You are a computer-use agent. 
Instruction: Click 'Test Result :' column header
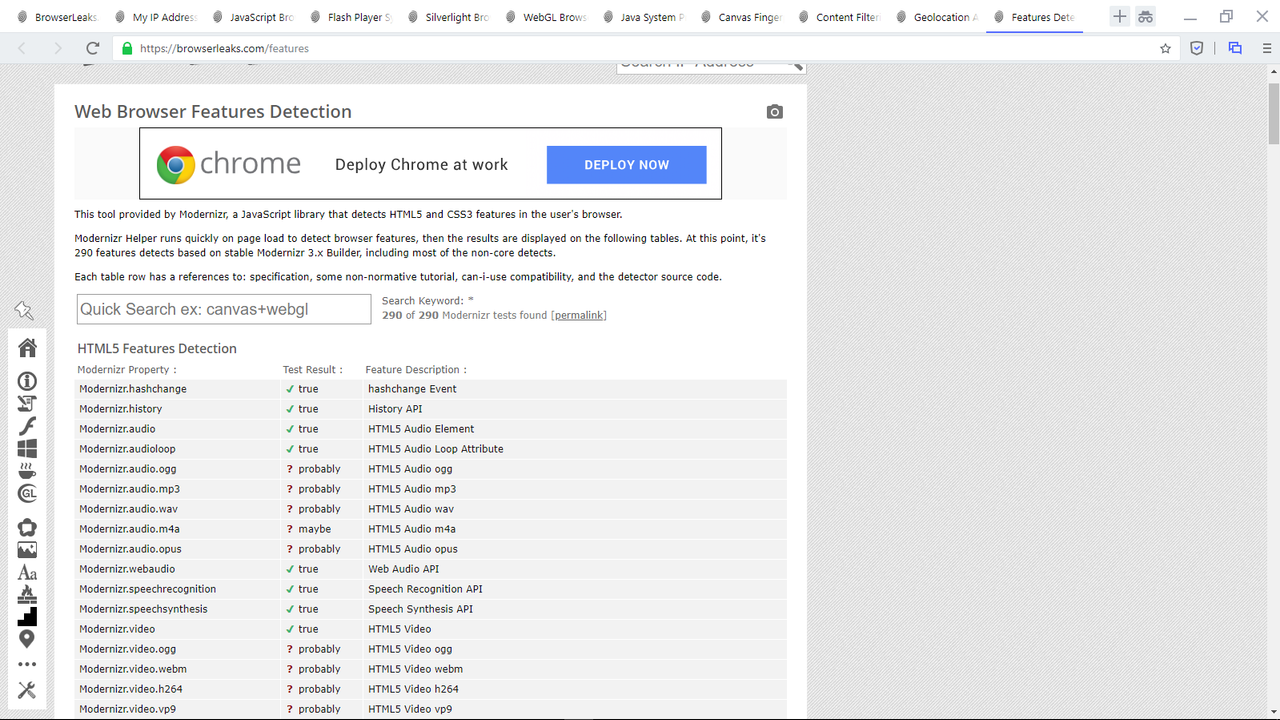pyautogui.click(x=313, y=370)
